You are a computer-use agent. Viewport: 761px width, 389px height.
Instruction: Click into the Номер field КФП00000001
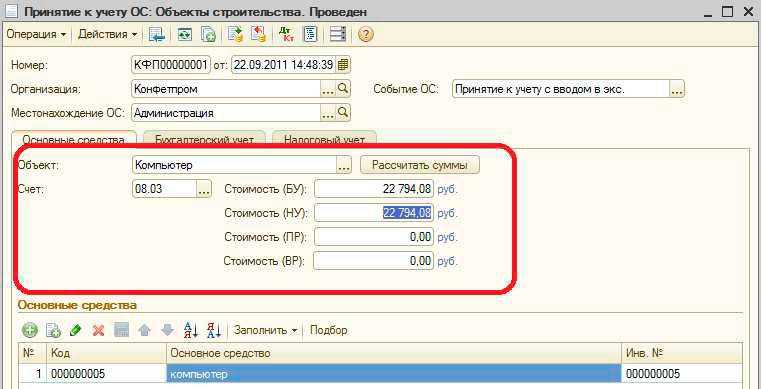click(x=171, y=65)
